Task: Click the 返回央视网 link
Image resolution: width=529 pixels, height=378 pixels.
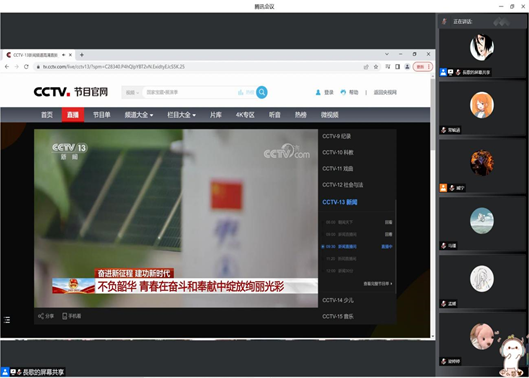Action: (385, 92)
